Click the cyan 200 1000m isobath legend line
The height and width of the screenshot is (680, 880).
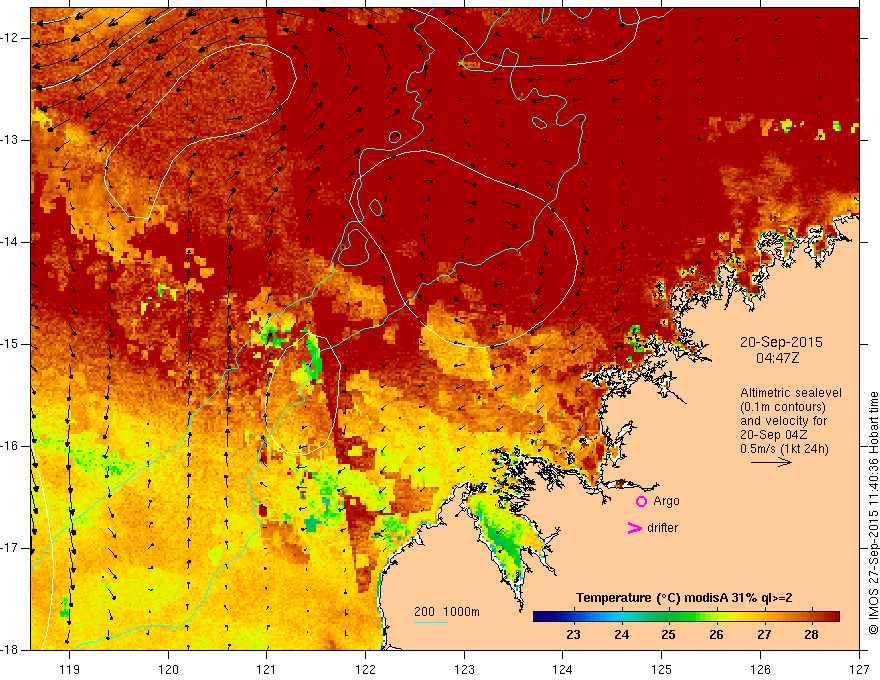tap(431, 622)
